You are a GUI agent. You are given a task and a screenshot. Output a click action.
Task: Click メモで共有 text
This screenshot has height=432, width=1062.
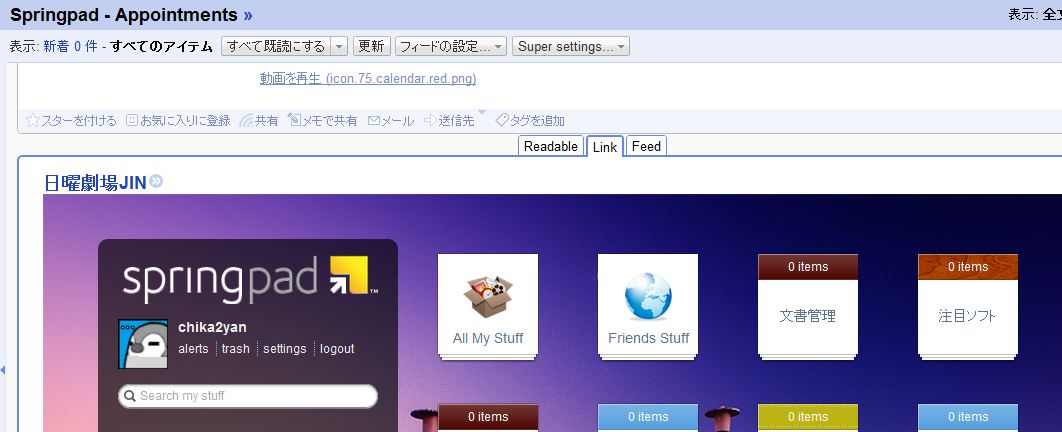pos(329,121)
